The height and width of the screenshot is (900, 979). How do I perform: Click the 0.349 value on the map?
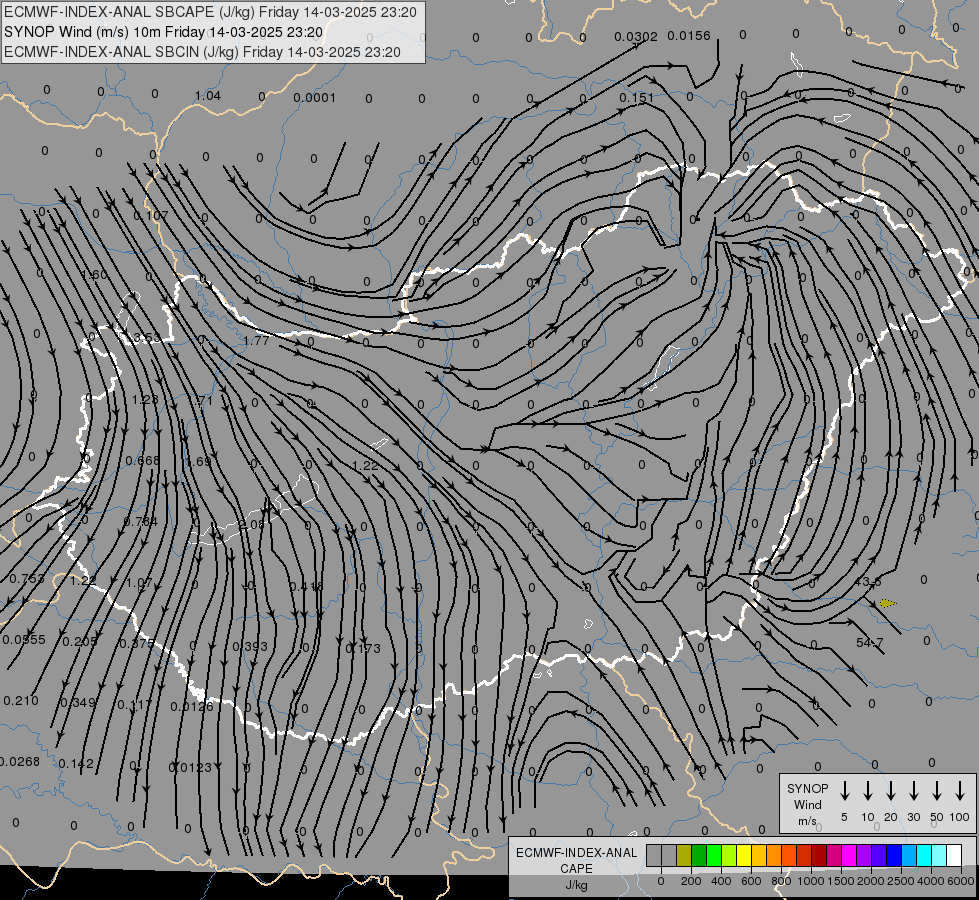click(x=78, y=703)
